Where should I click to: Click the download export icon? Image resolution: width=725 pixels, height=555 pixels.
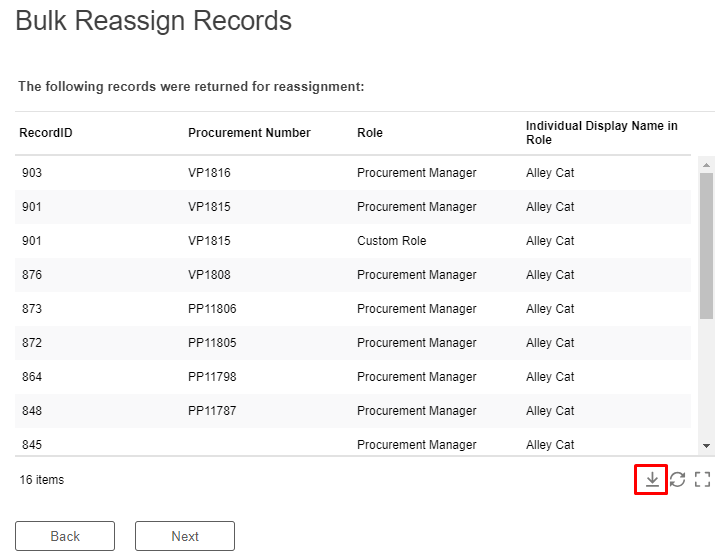(x=651, y=480)
